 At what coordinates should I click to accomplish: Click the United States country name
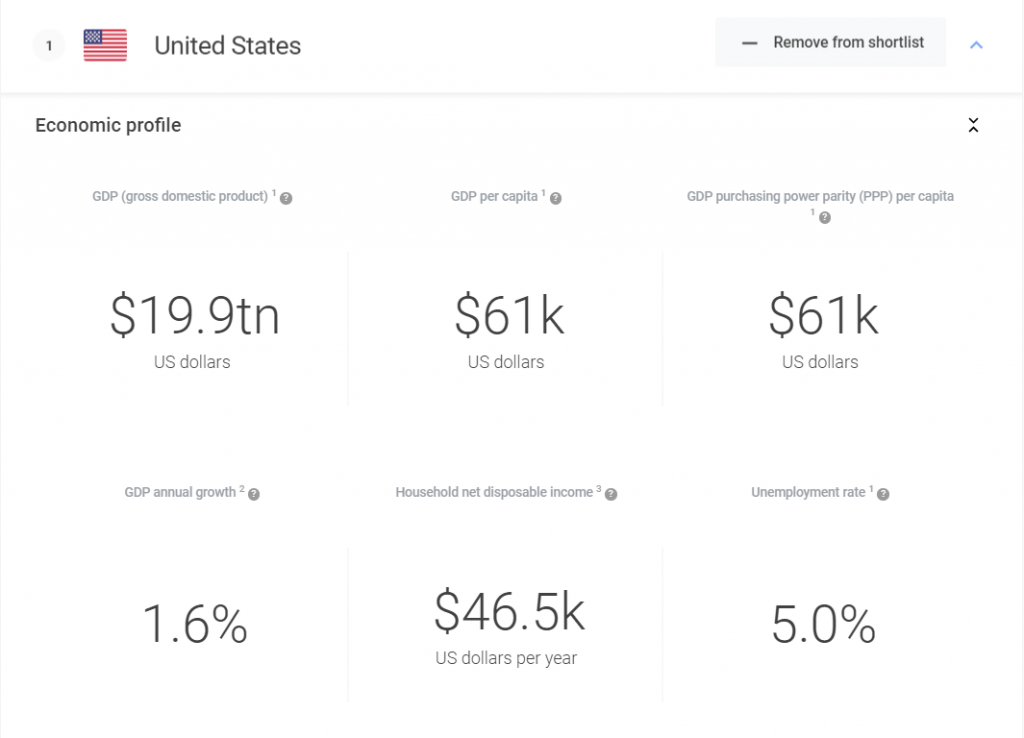point(227,46)
